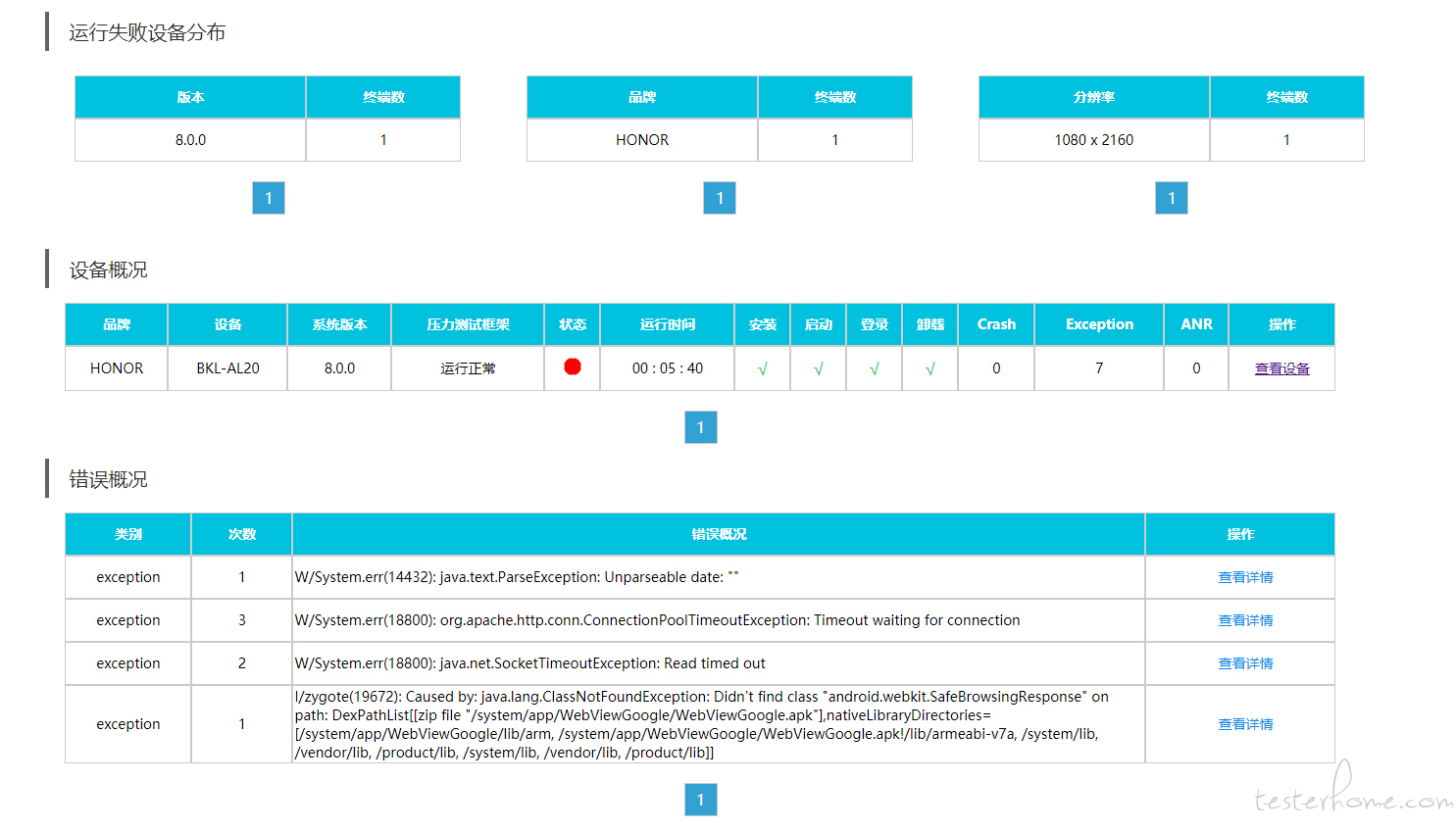Click the 运行时间 column header
The image size is (1456, 831).
click(x=668, y=324)
